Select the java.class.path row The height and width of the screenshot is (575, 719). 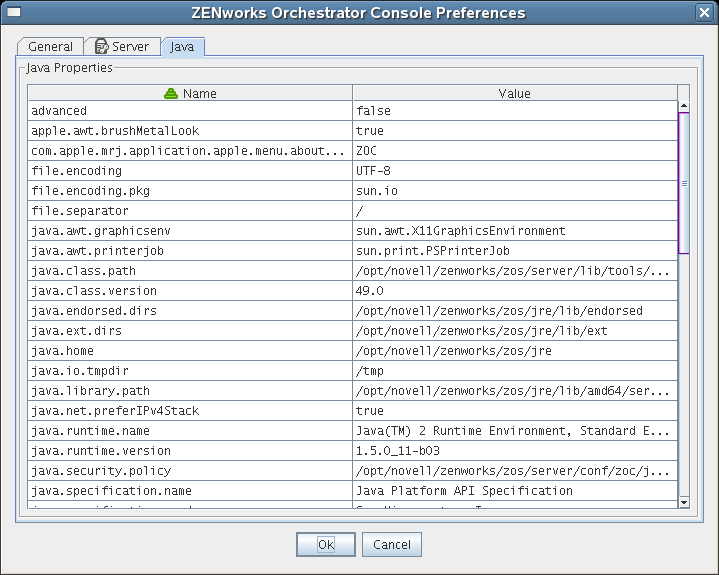190,271
